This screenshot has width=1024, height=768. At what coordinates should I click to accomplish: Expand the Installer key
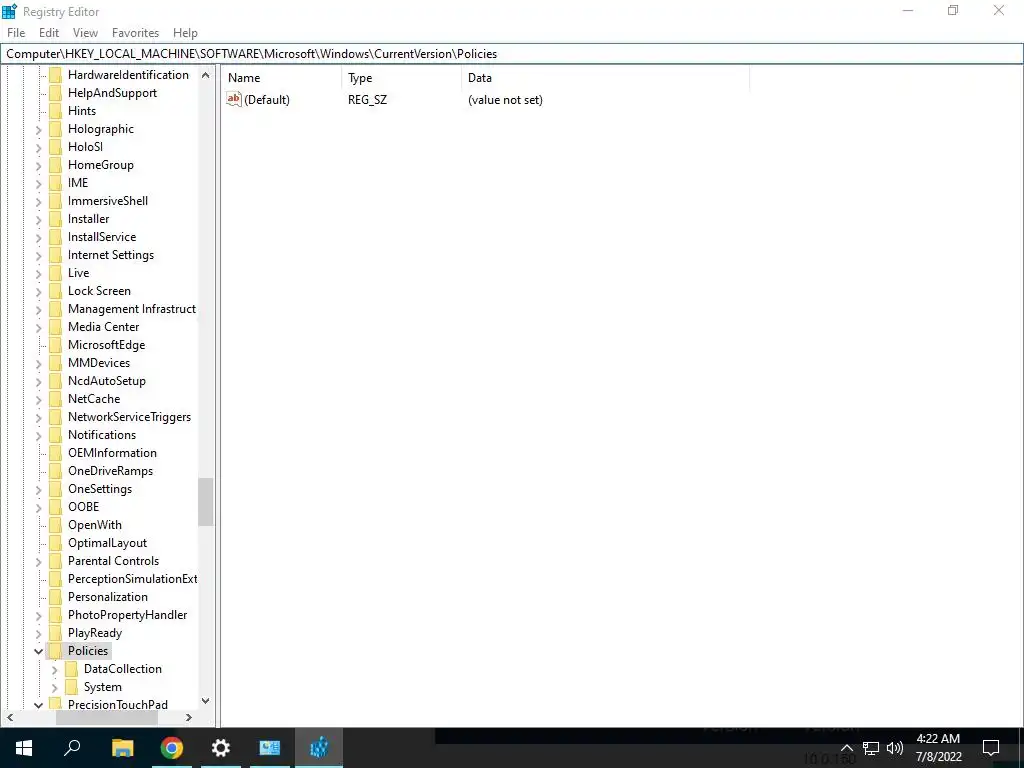tap(39, 219)
